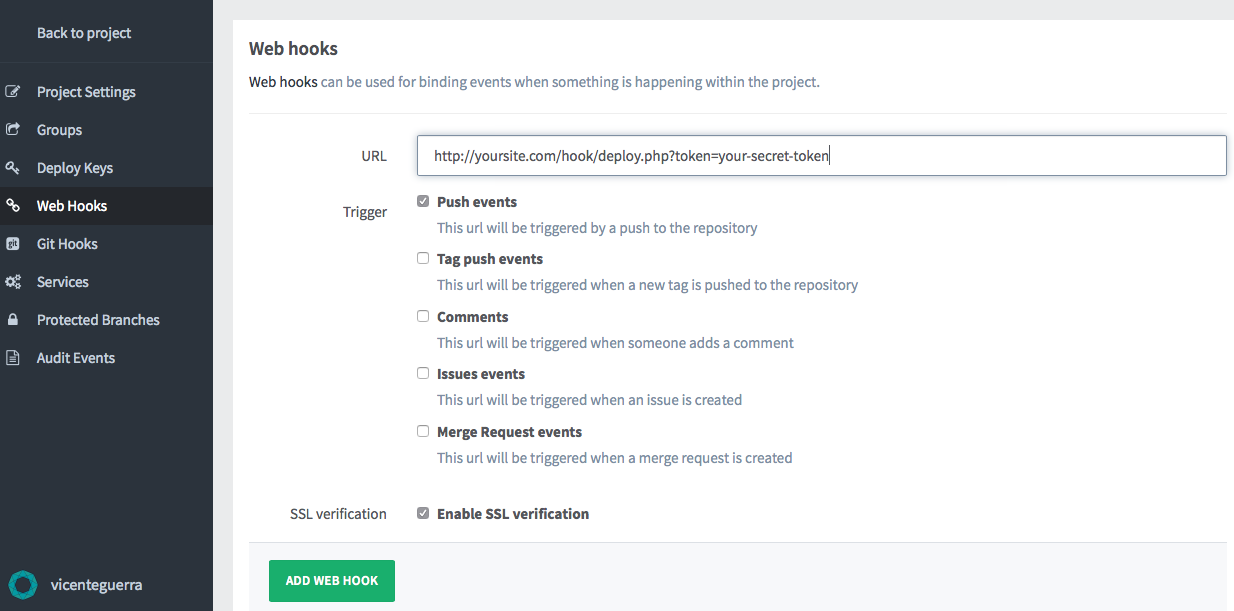Click the Protected Branches lock icon
1234x611 pixels.
(13, 320)
